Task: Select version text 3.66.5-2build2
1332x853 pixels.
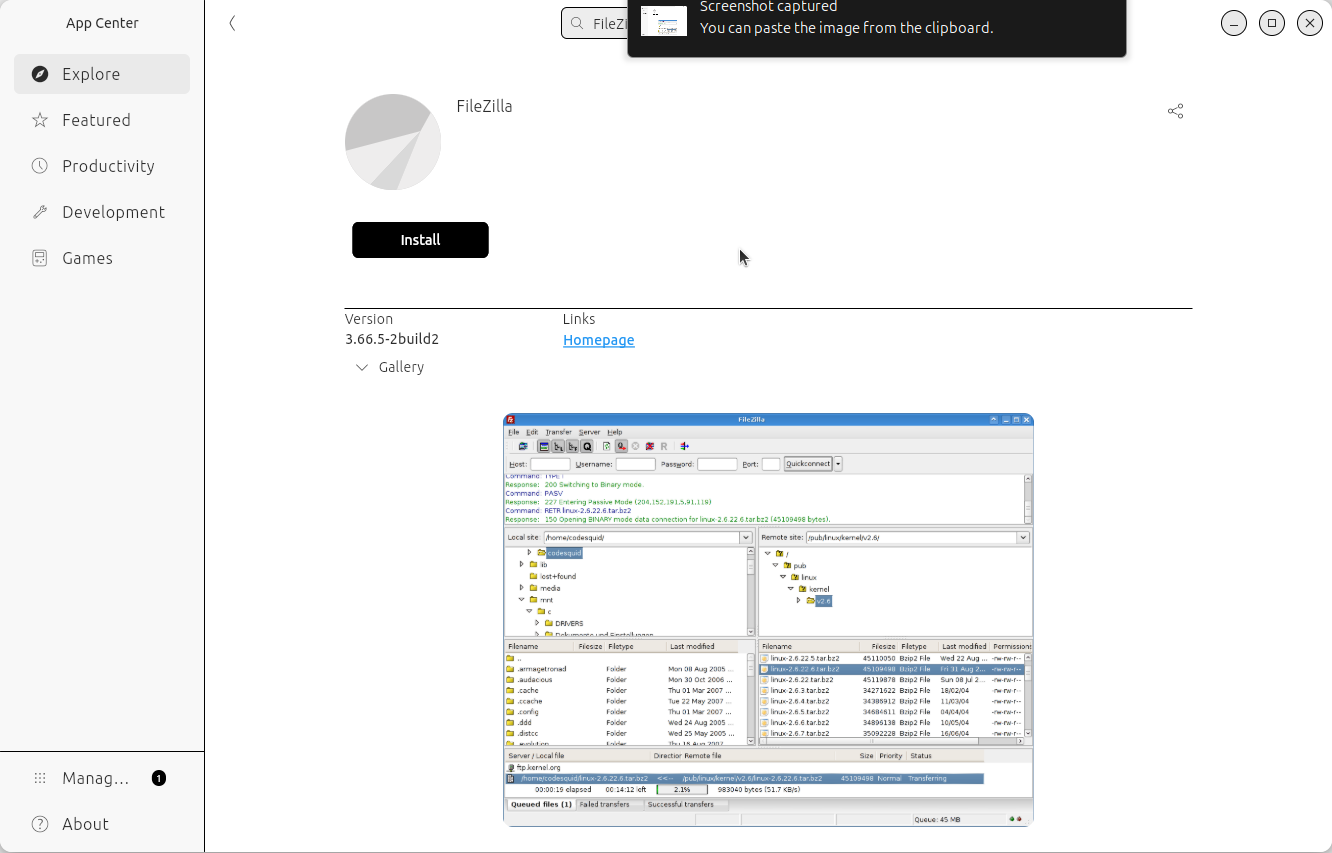Action: coord(392,339)
